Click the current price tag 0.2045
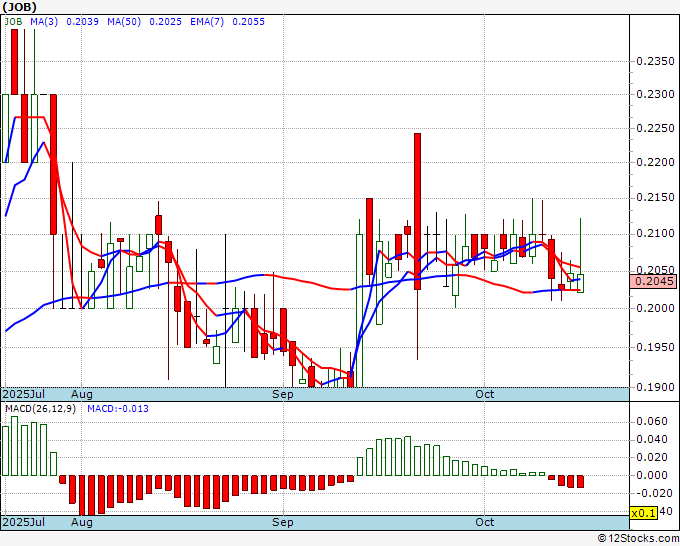 (654, 281)
